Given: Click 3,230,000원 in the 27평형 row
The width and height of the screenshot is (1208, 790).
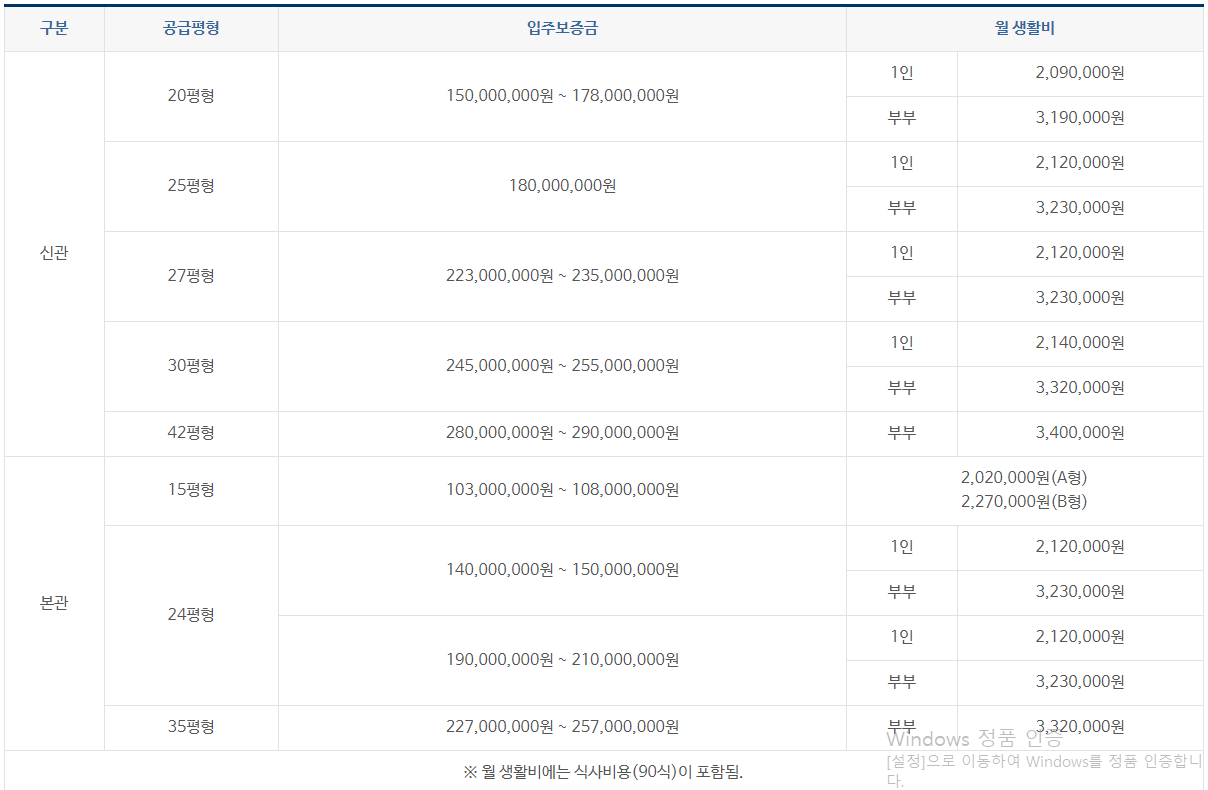Looking at the screenshot, I should (x=1080, y=298).
